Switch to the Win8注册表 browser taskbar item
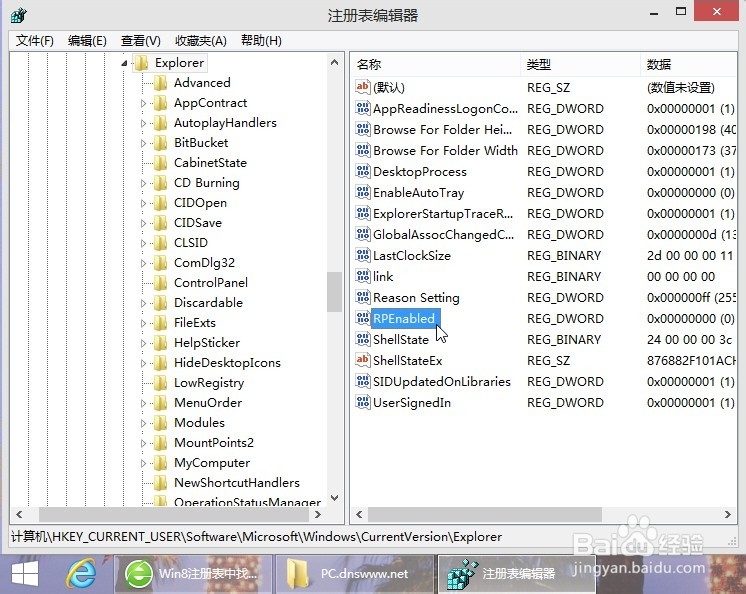This screenshot has width=746, height=594. (193, 574)
